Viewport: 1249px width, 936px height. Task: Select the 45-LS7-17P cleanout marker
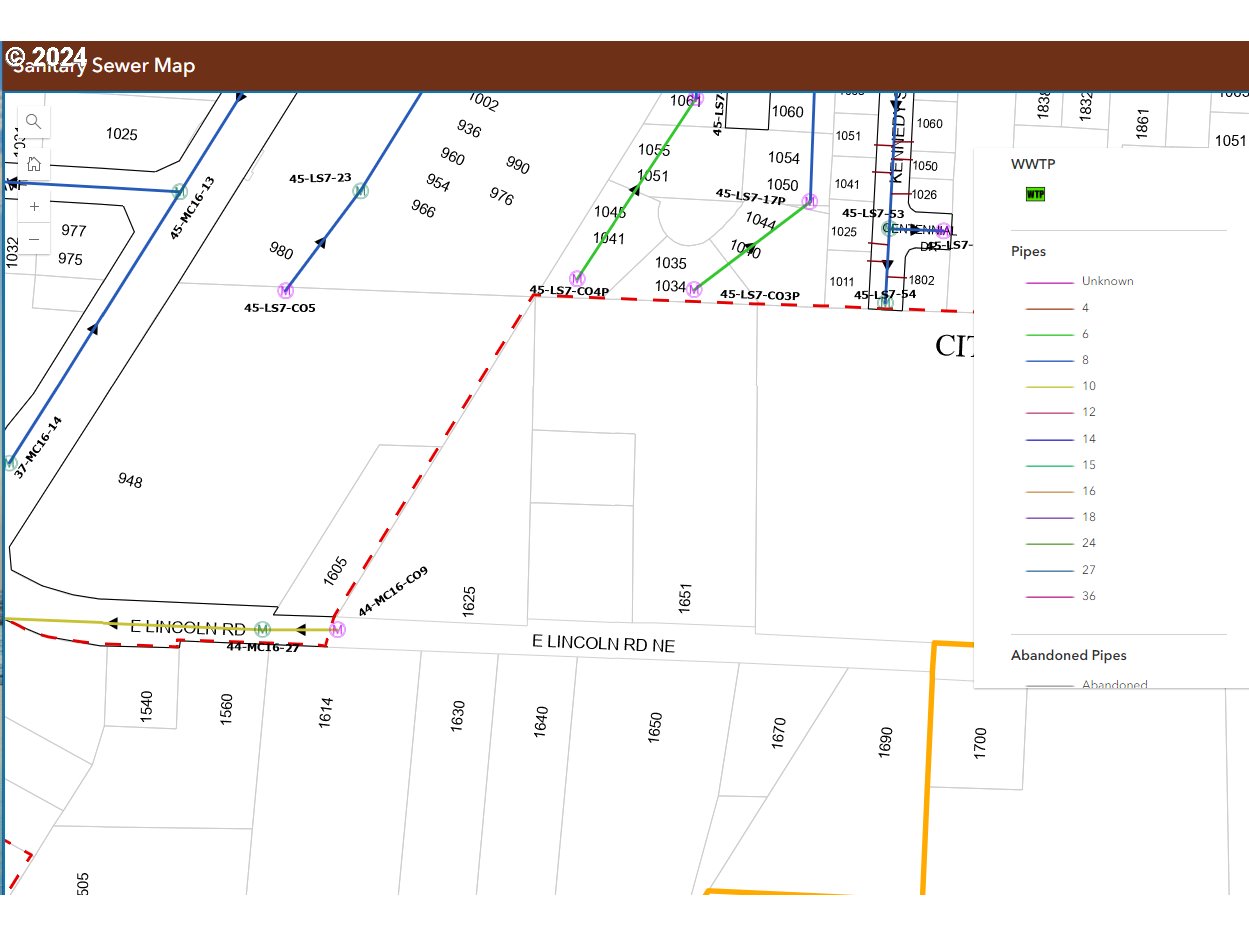pos(810,202)
